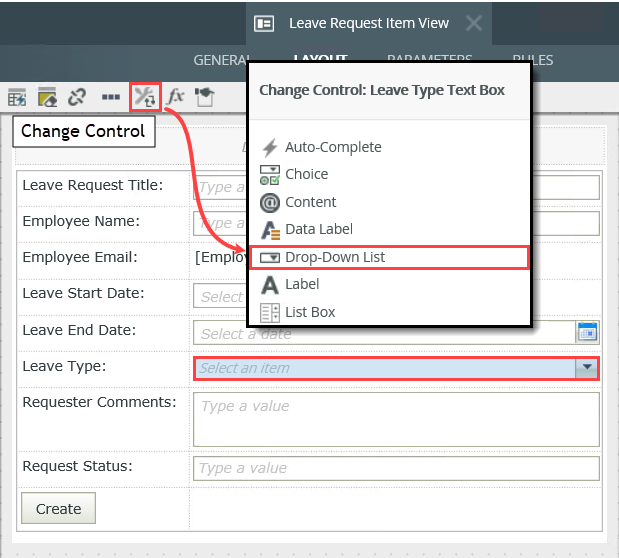Select the Leave Request Item View tab
The image size is (619, 558).
click(369, 23)
